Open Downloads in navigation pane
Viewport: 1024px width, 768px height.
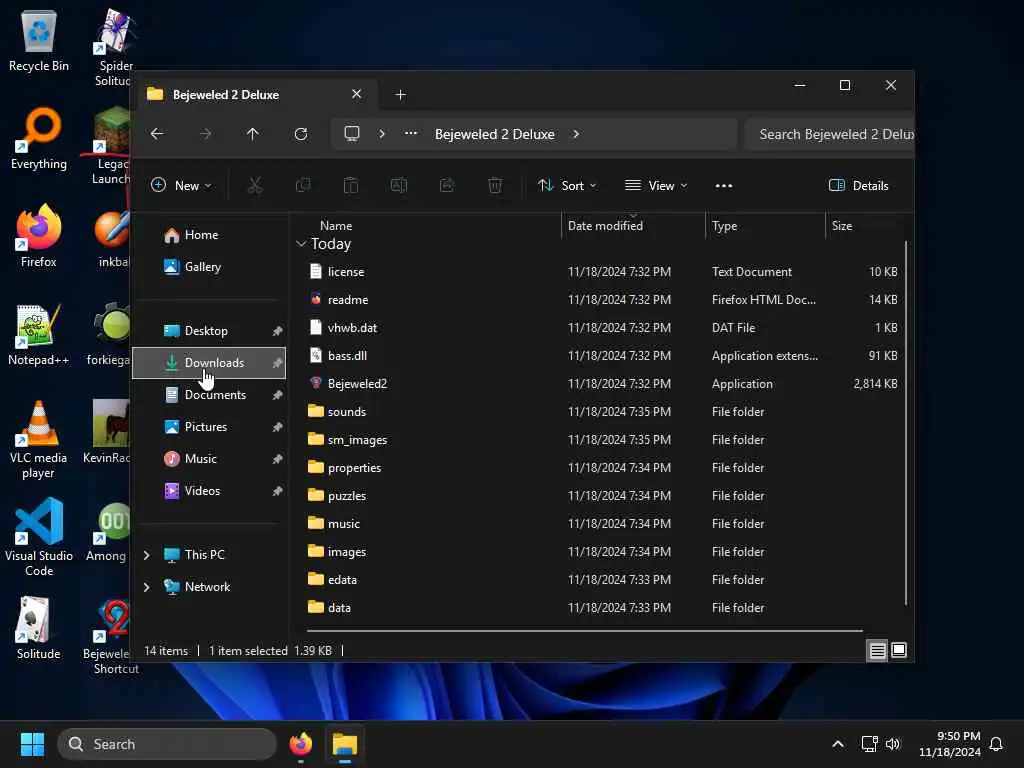(x=210, y=363)
